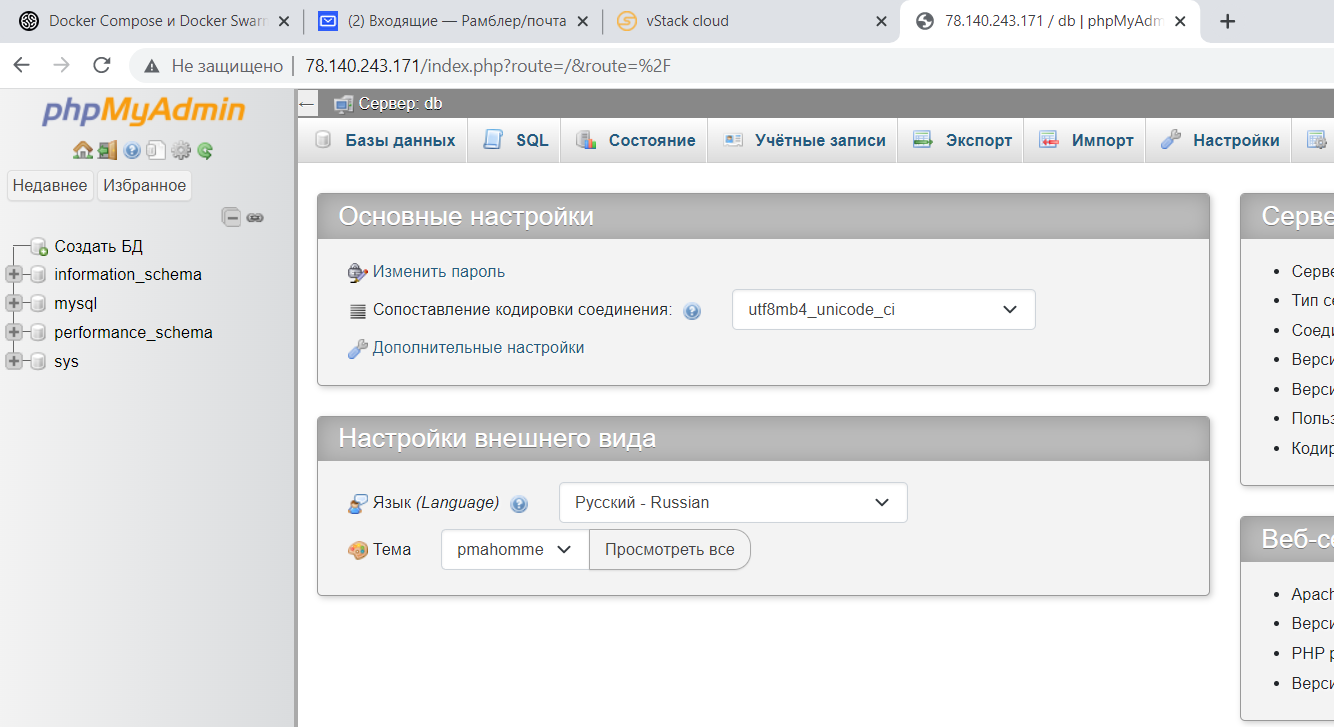Screen dimensions: 1334x727
Task: Open connection collation utf8mb4_unicode_ci dropdown
Action: (883, 310)
